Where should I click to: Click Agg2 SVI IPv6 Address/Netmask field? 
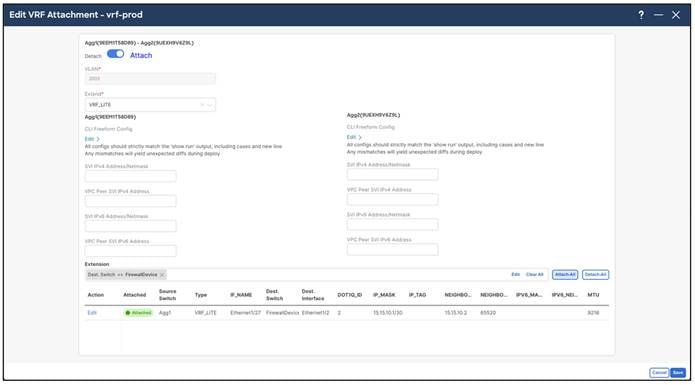(392, 224)
